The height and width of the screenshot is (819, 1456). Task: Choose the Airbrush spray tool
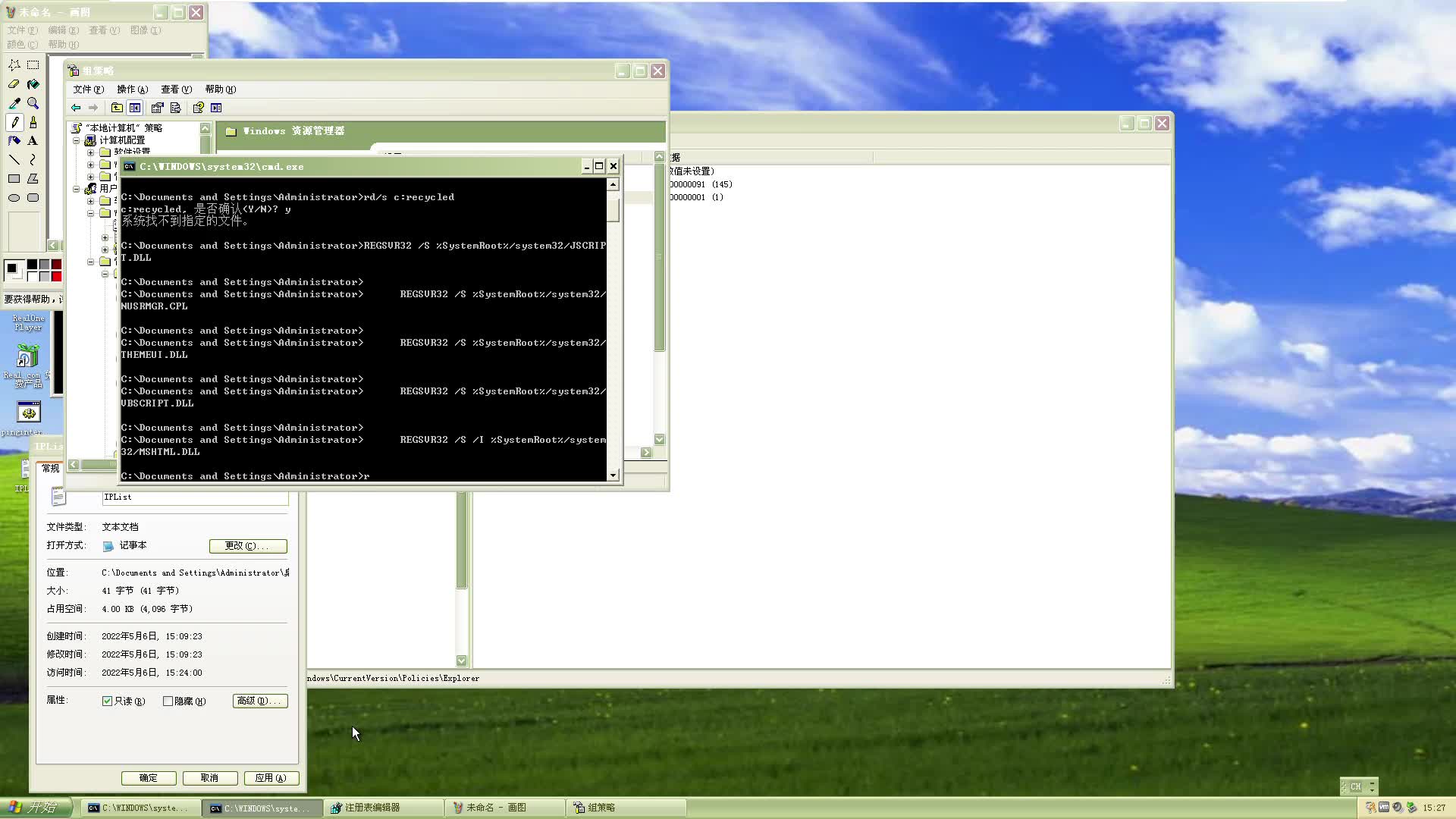coord(14,141)
